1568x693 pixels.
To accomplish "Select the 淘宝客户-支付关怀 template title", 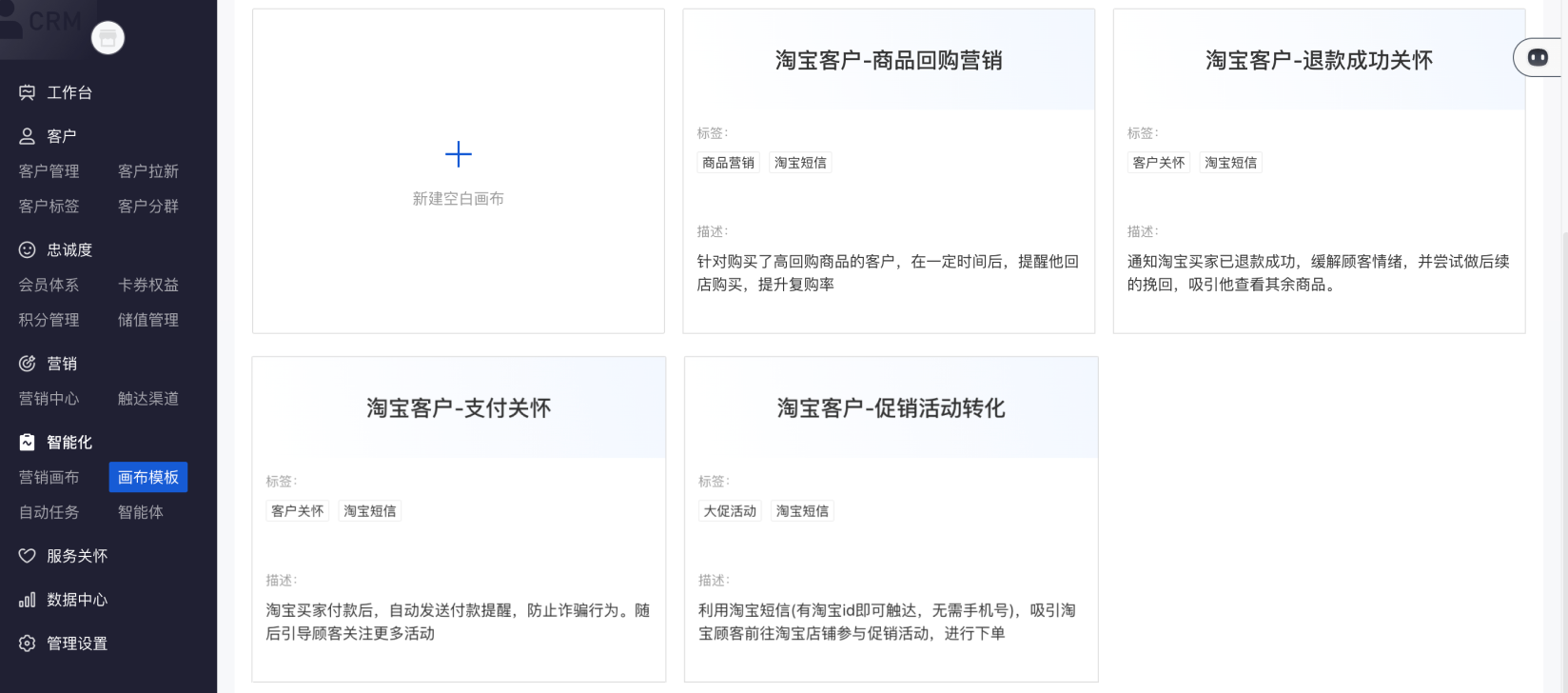I will [459, 408].
